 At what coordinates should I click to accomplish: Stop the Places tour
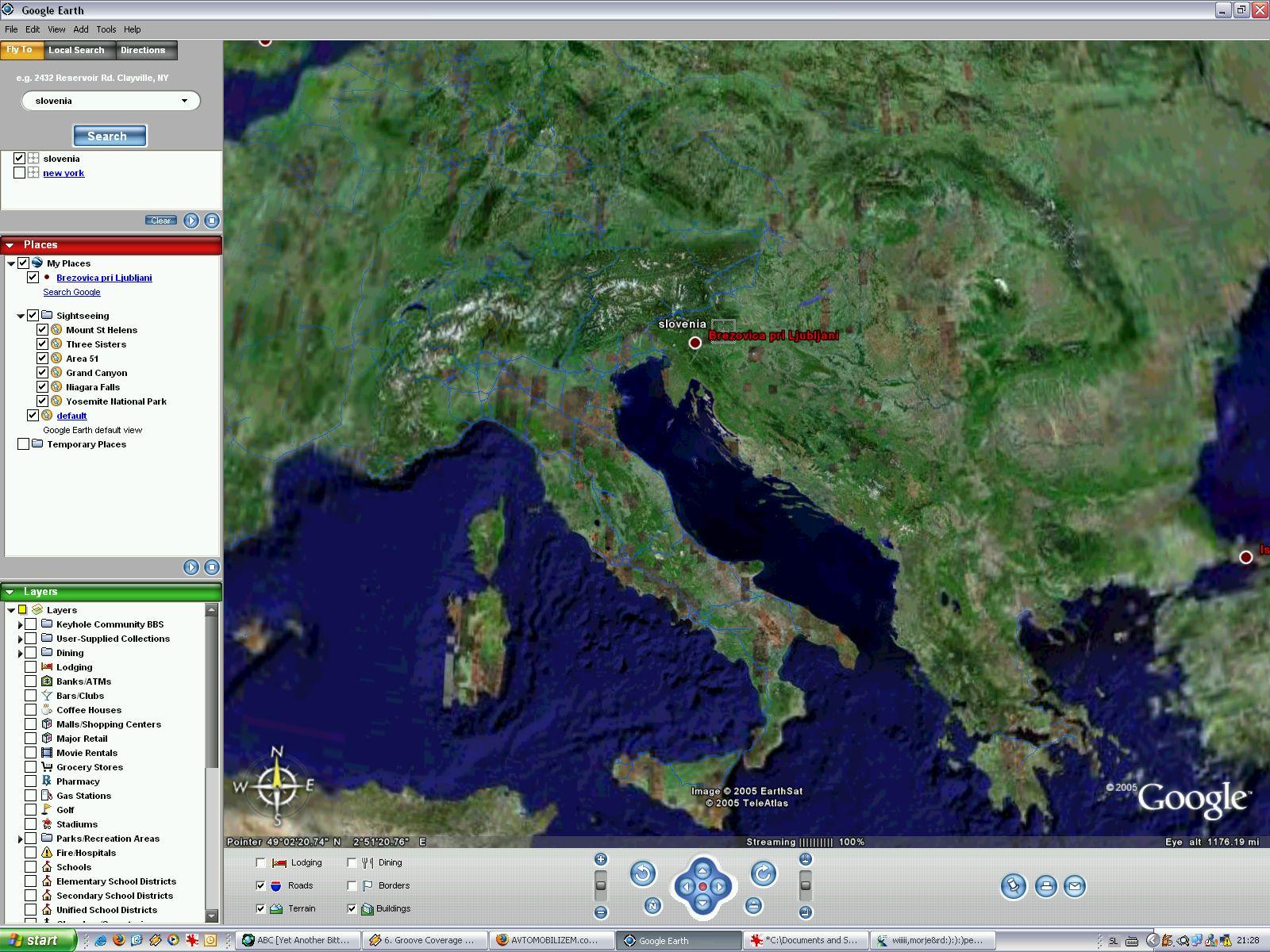tap(212, 566)
